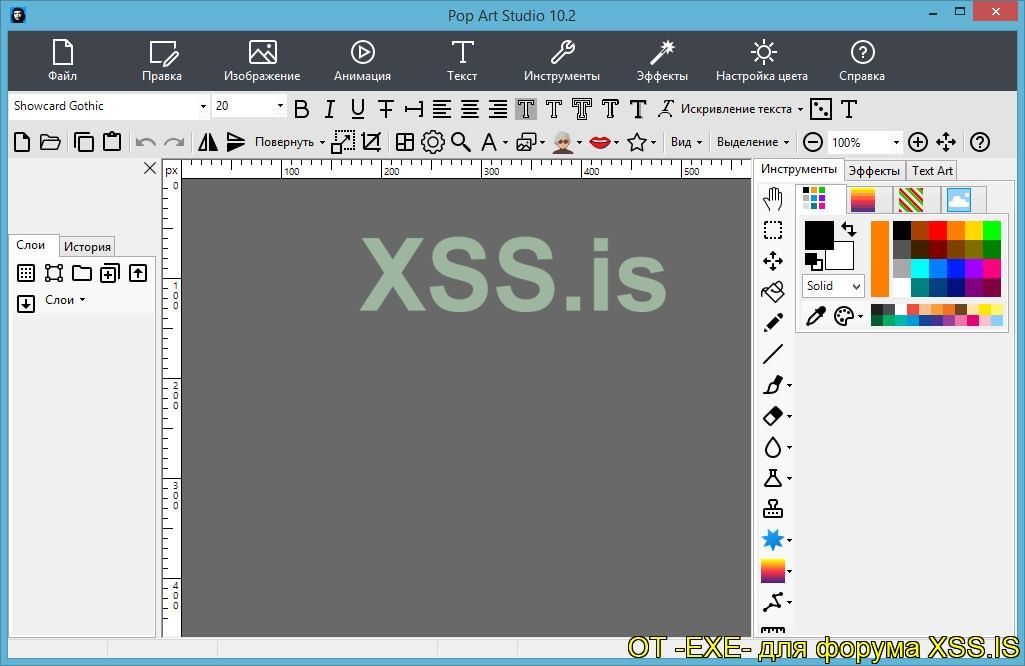The width and height of the screenshot is (1025, 666).
Task: Select the Move tool
Action: coord(773,261)
